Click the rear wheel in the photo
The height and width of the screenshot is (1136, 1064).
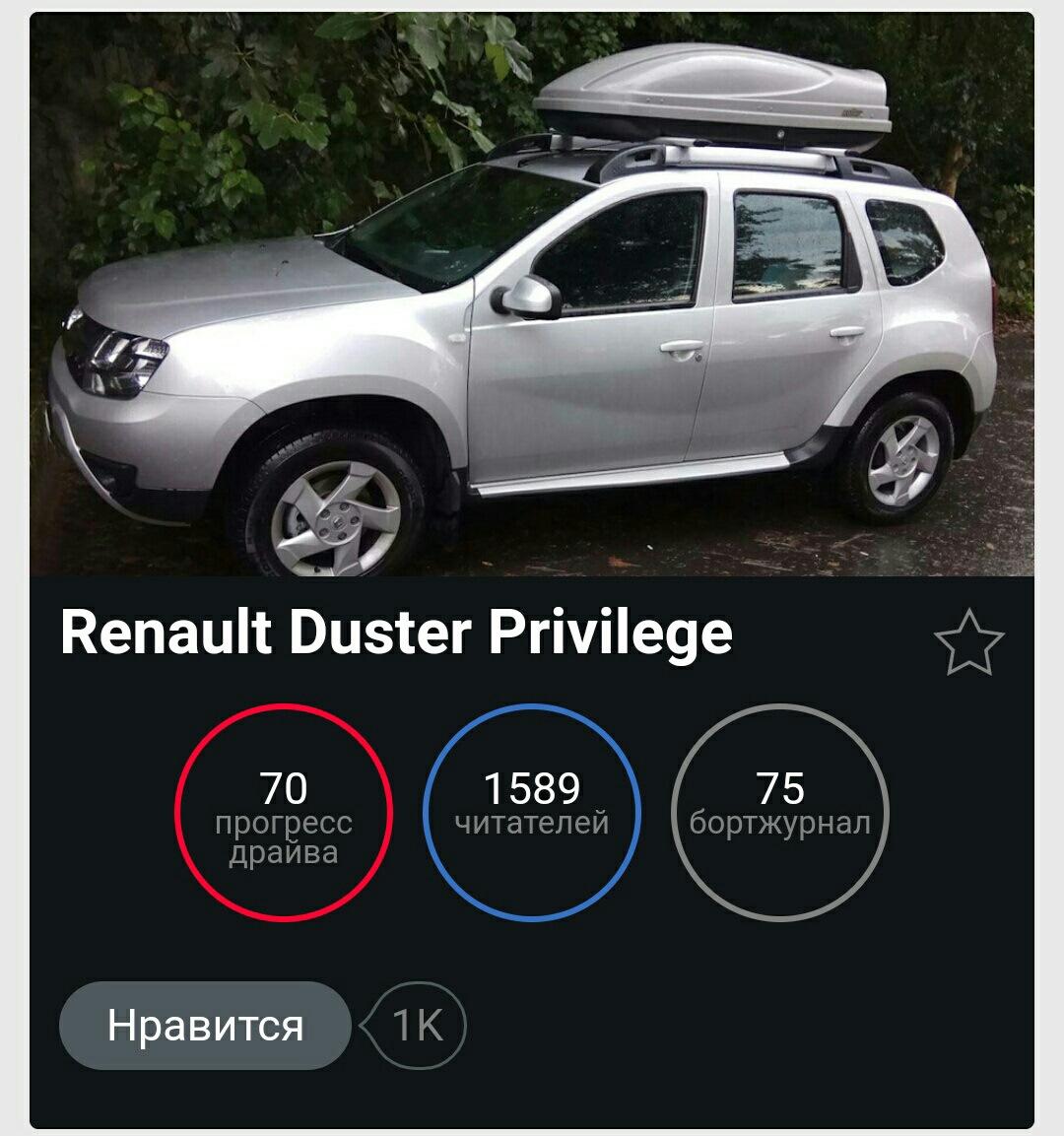coord(901,459)
